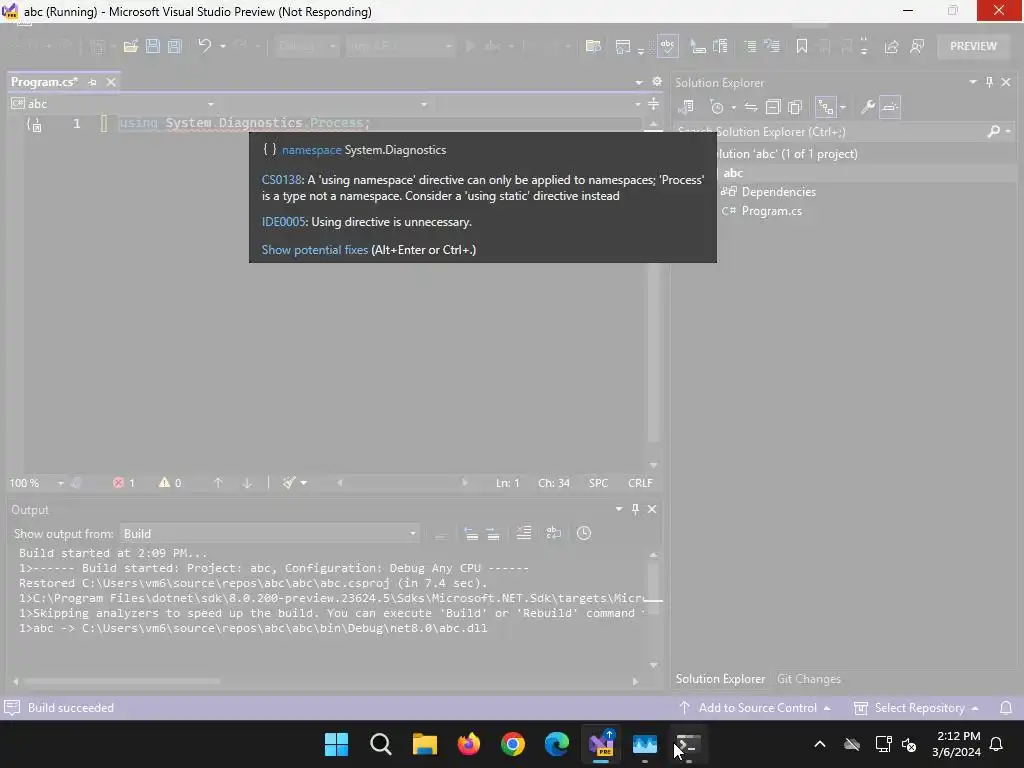Image resolution: width=1024 pixels, height=768 pixels.
Task: Open Solution Explorer properties wrench icon
Action: tap(868, 107)
